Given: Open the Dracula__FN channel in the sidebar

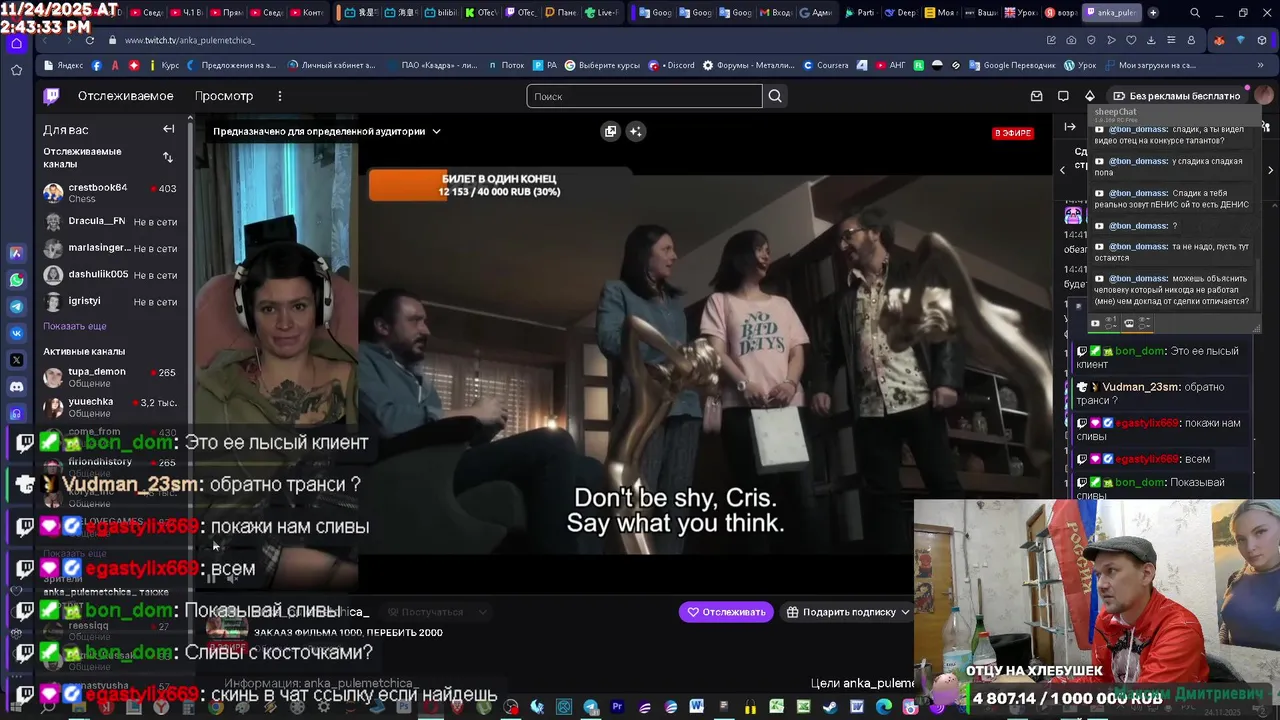Looking at the screenshot, I should point(110,221).
